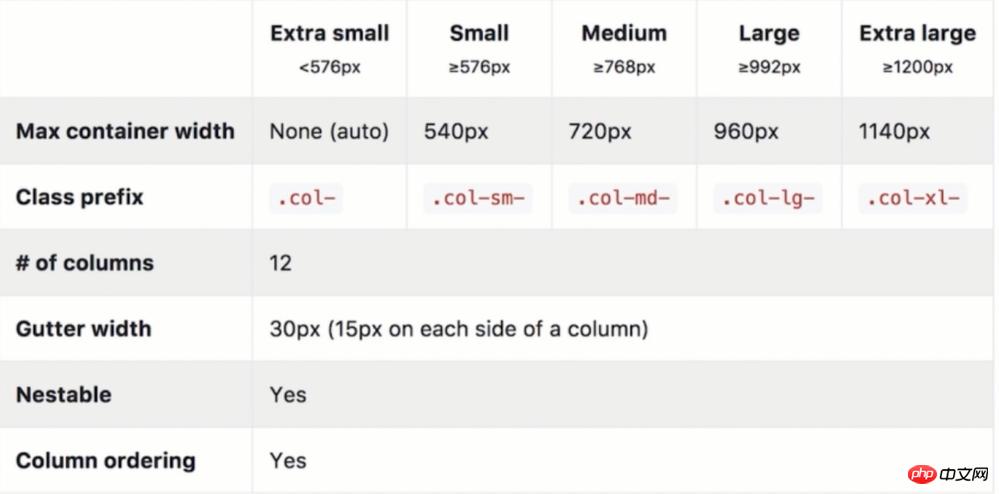999x494 pixels.
Task: Click the .col-lg- class prefix code
Action: tap(768, 198)
